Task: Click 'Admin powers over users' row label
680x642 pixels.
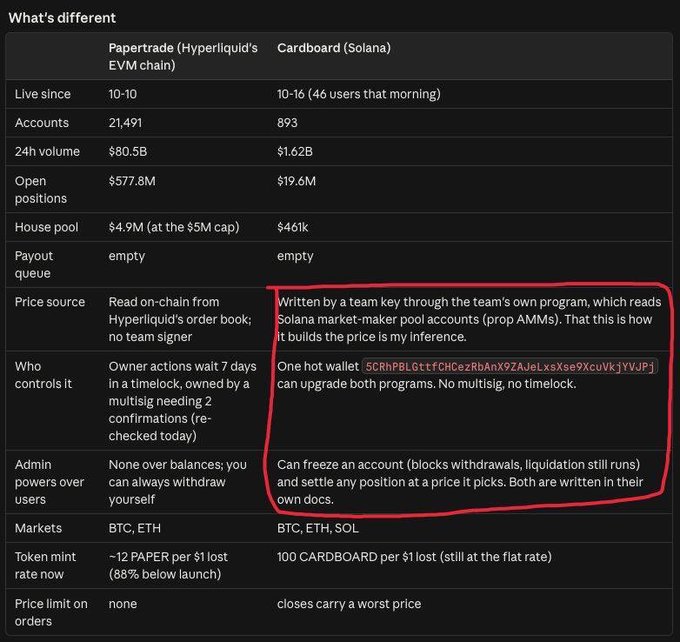Action: [49, 482]
